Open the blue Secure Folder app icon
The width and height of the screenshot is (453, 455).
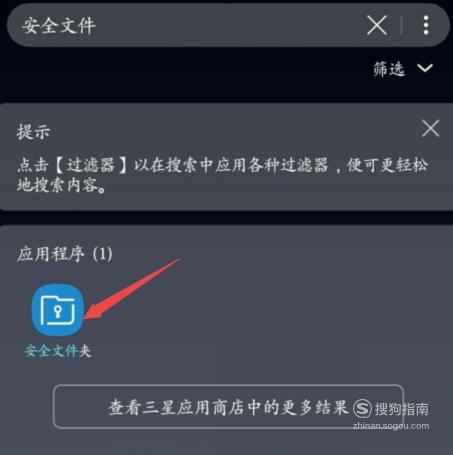click(x=58, y=310)
